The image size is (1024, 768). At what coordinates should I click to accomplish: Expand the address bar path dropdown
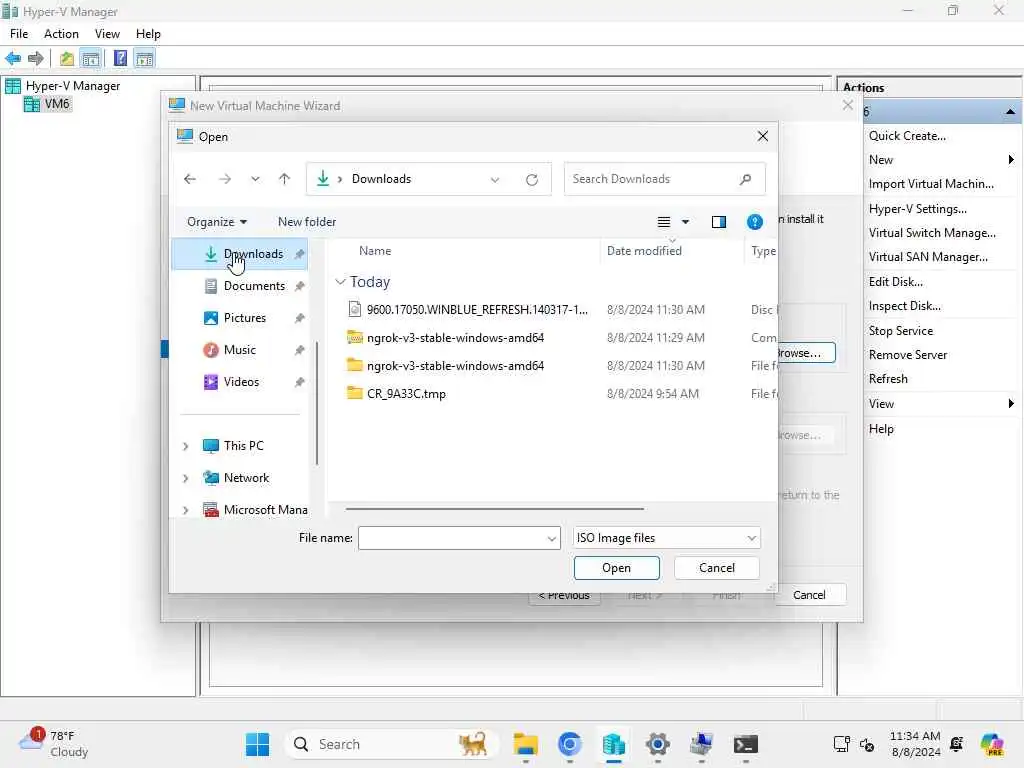[495, 180]
